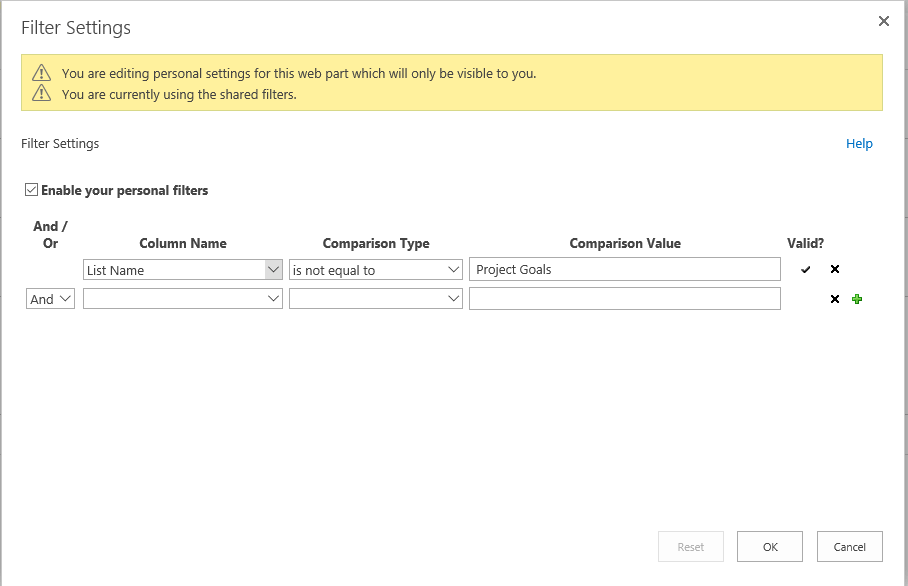Remove the second filter row
This screenshot has width=908, height=586.
pyautogui.click(x=835, y=299)
